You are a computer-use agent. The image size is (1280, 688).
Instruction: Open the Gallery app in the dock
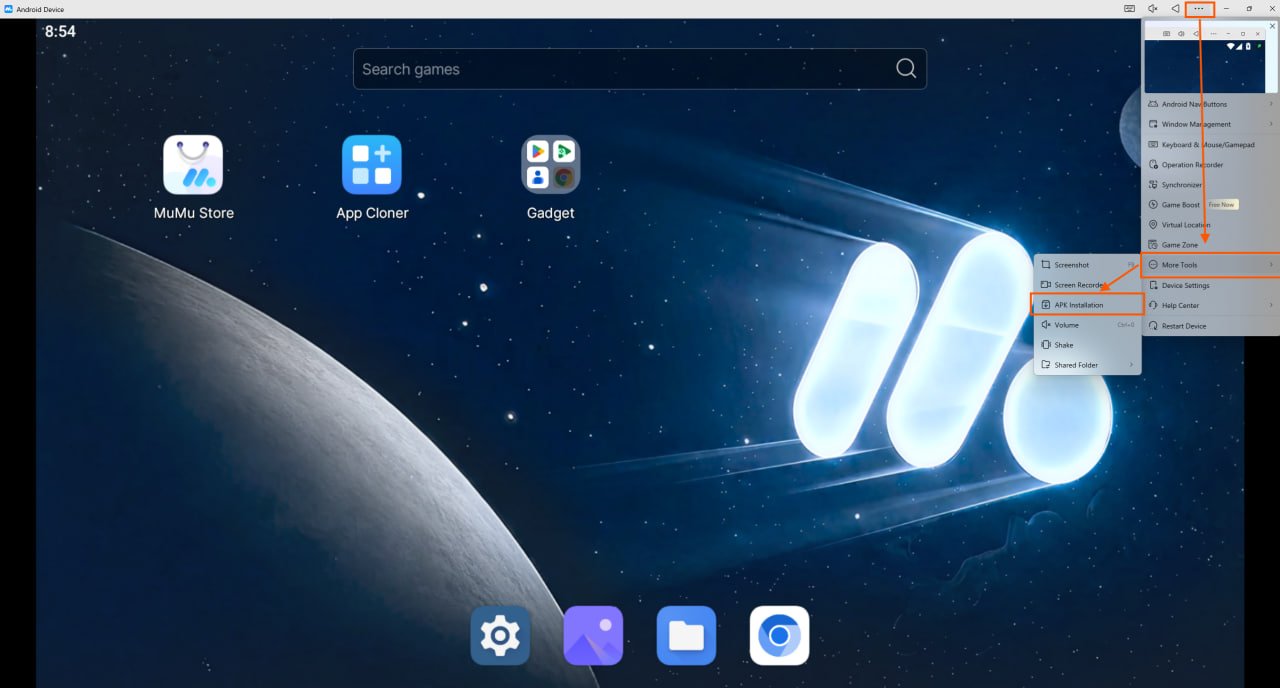tap(593, 635)
